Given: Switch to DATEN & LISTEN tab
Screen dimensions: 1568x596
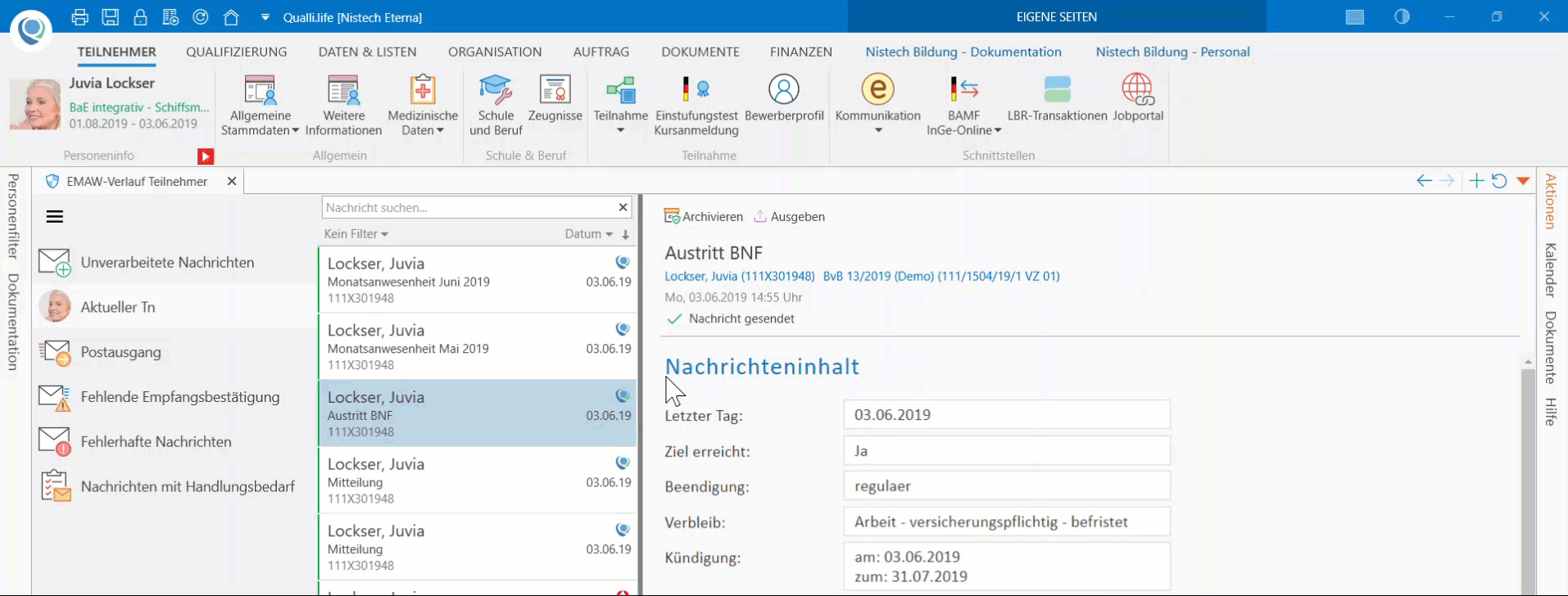Looking at the screenshot, I should click(x=367, y=52).
